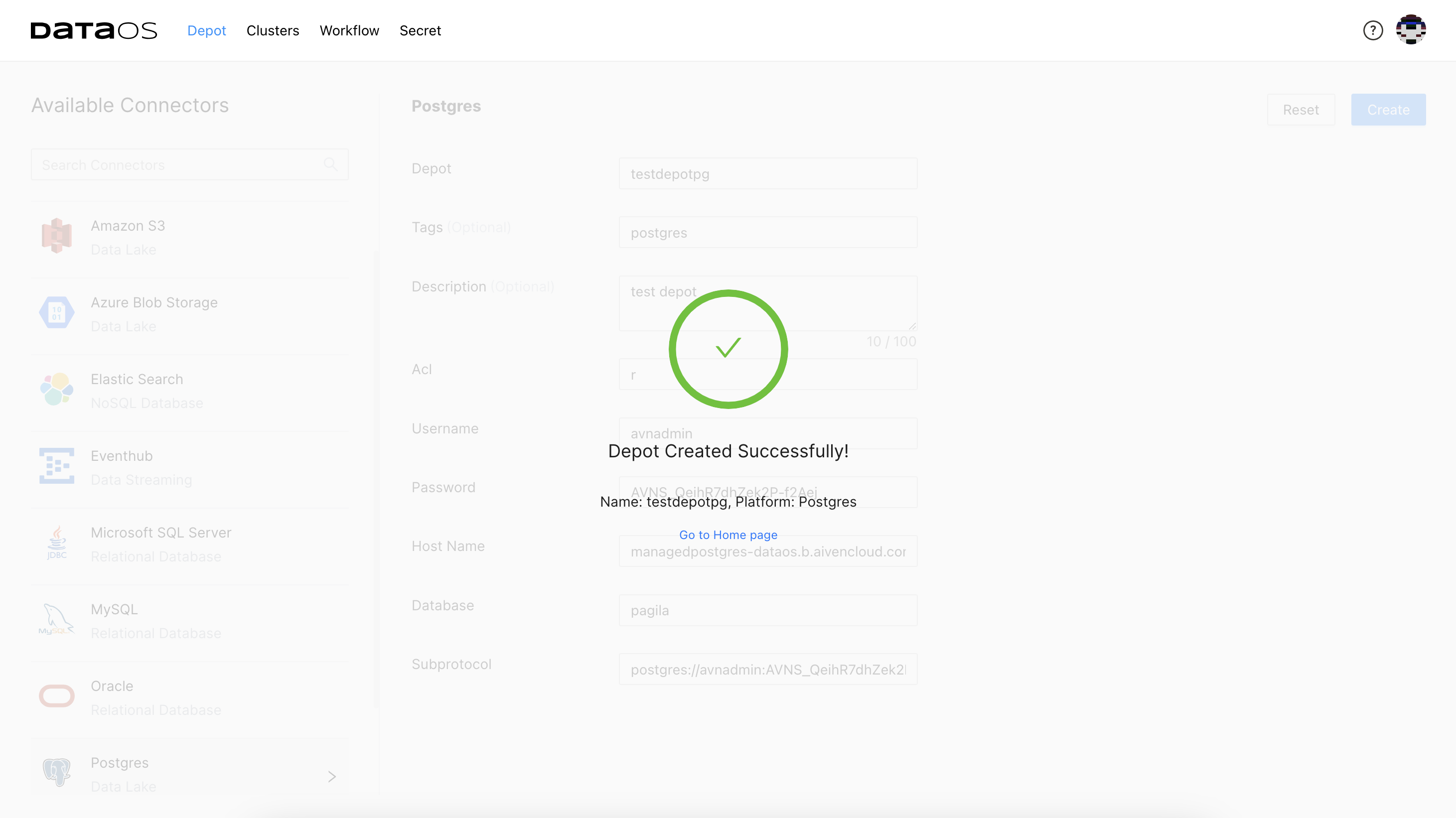Expand the Postgres connector chevron
Image resolution: width=1456 pixels, height=818 pixels.
332,777
